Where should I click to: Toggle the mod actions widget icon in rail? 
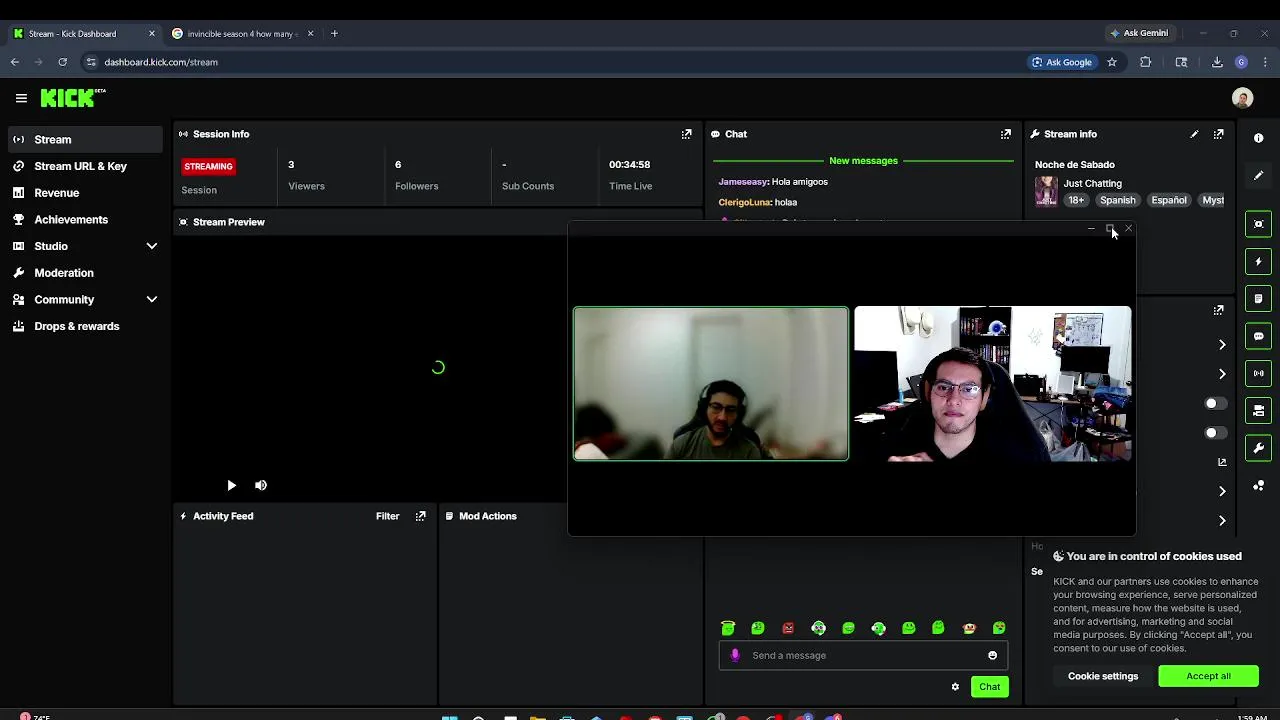click(x=1259, y=411)
